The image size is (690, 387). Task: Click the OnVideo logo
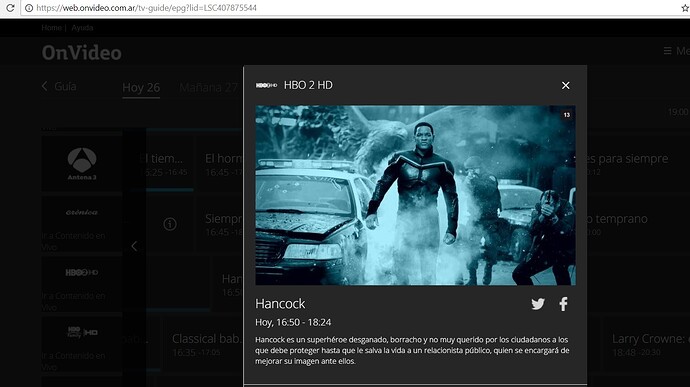click(x=81, y=53)
